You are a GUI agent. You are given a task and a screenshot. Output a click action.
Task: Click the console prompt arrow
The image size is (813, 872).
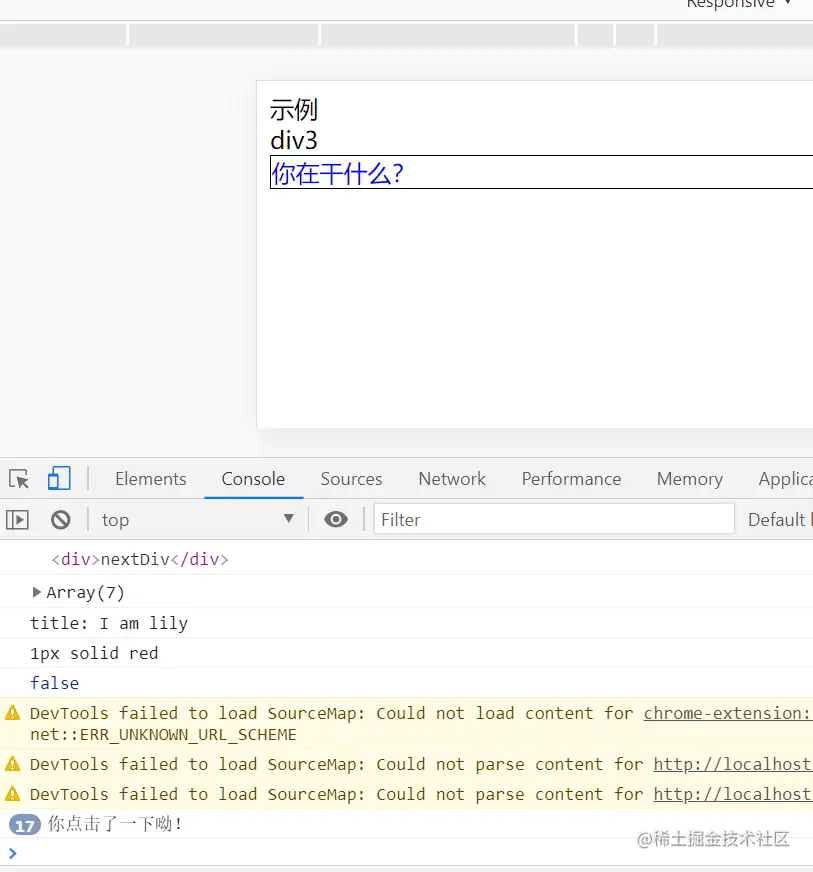pos(13,853)
